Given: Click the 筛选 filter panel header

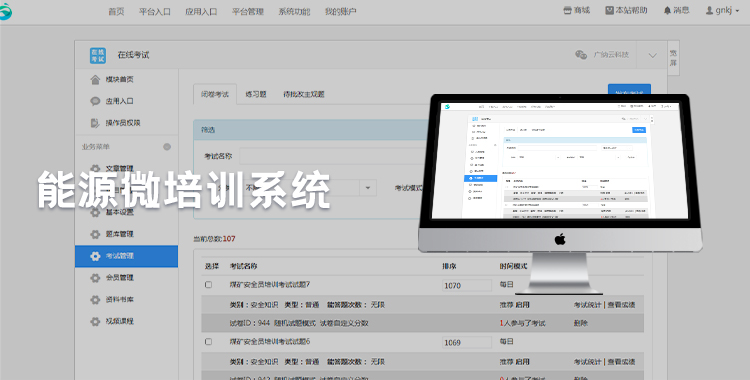Looking at the screenshot, I should click(x=309, y=130).
